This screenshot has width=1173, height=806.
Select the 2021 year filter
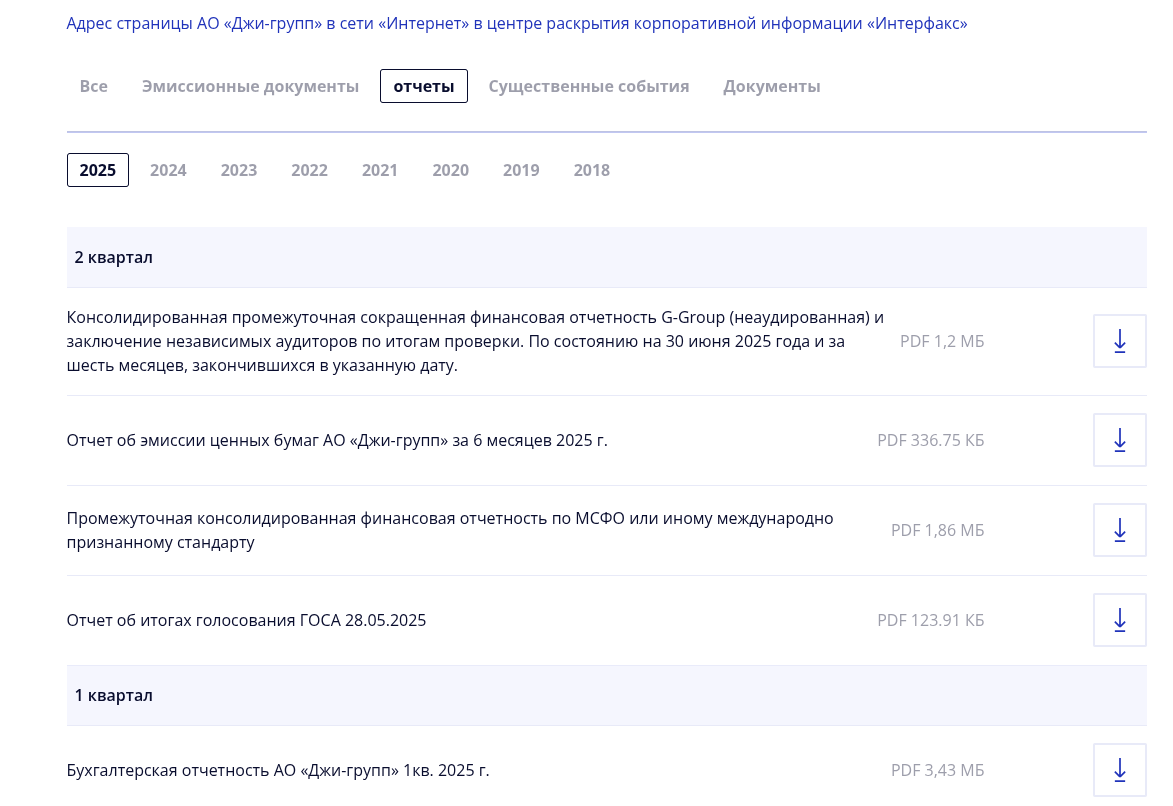click(380, 170)
